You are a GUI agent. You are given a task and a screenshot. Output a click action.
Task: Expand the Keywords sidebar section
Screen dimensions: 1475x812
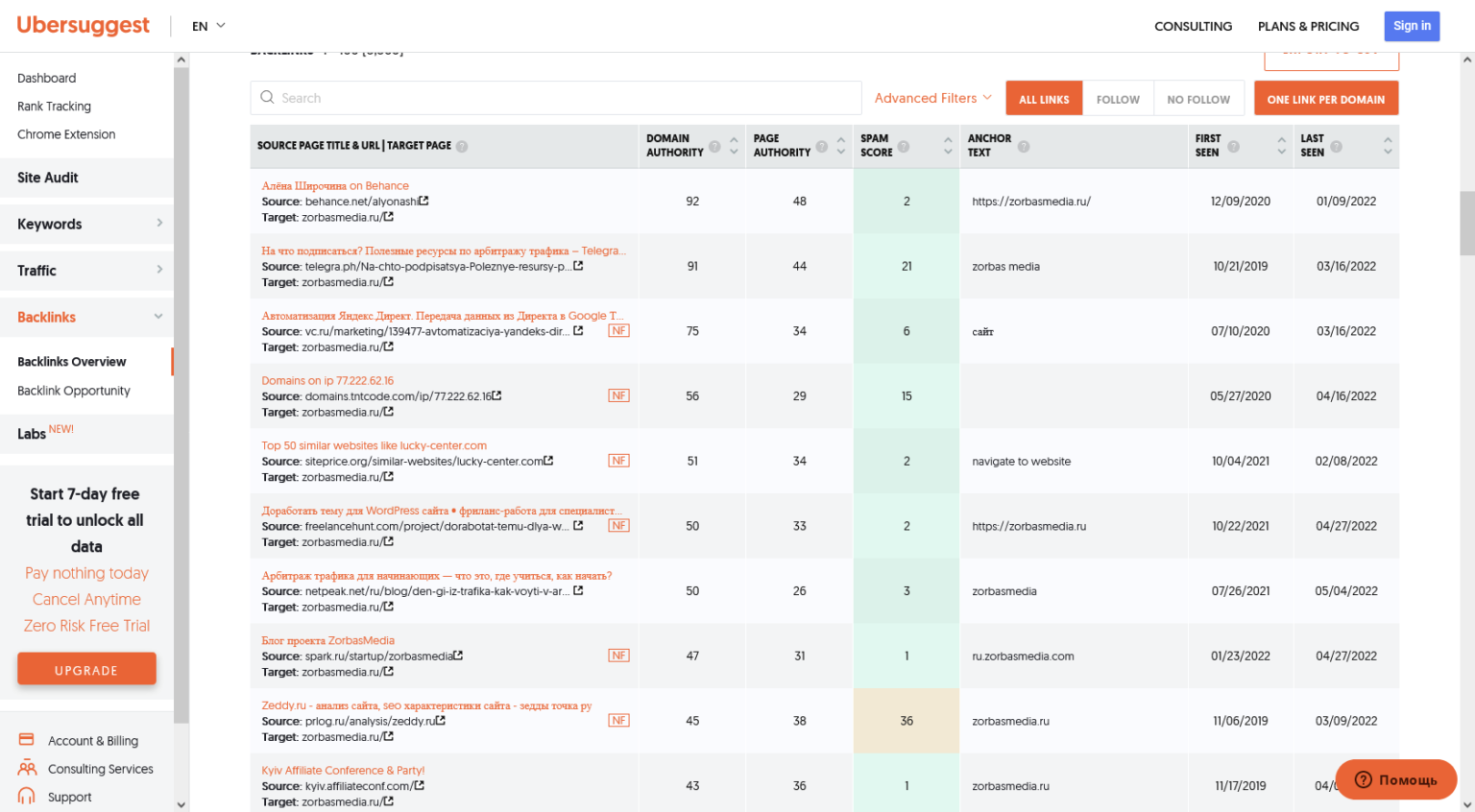(86, 224)
